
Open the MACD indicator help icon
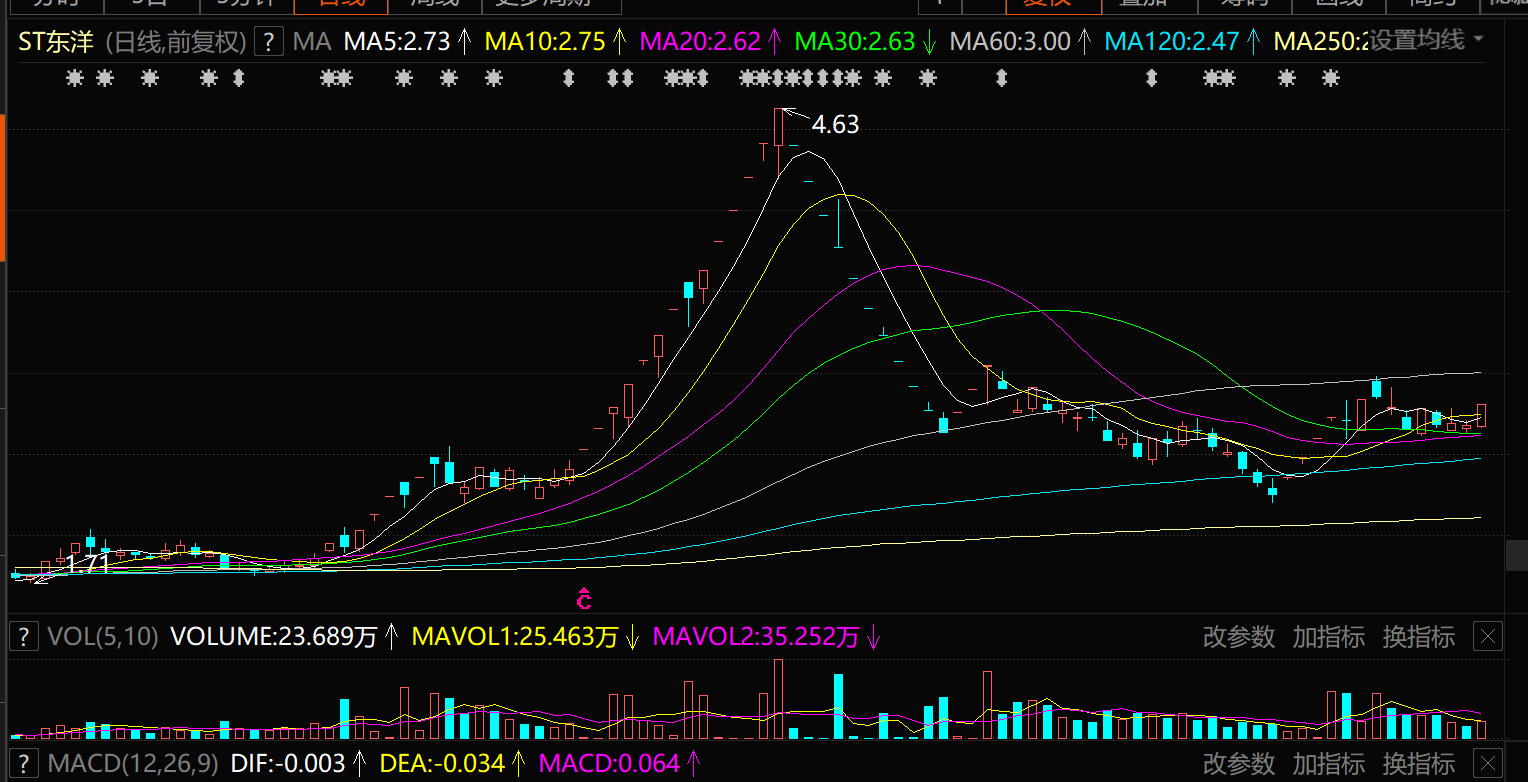(23, 764)
